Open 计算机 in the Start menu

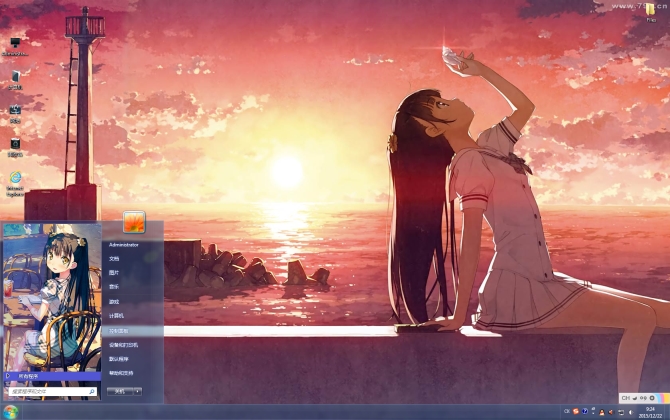point(116,316)
